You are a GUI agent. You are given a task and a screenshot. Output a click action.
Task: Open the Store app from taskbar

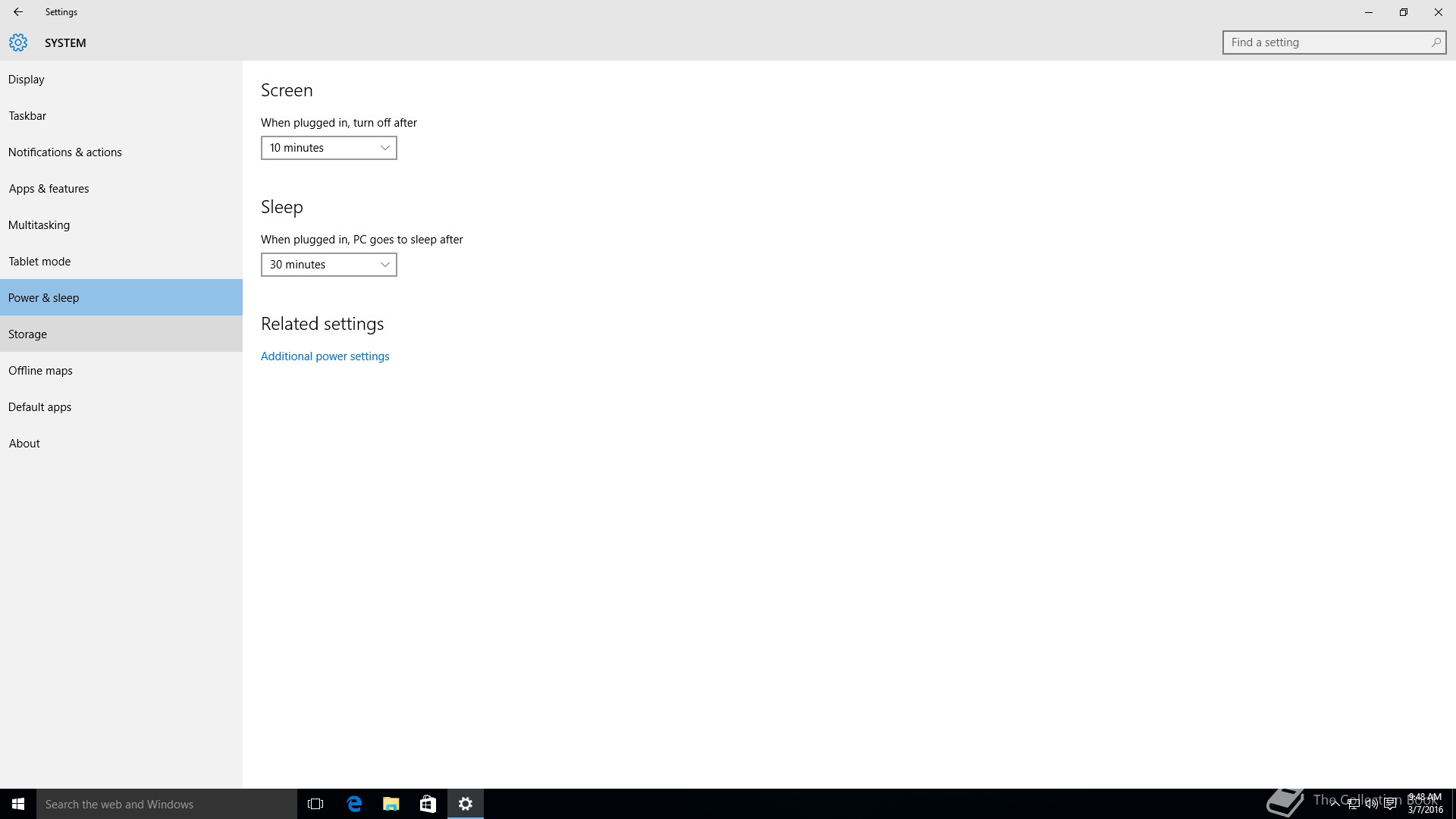[x=428, y=804]
